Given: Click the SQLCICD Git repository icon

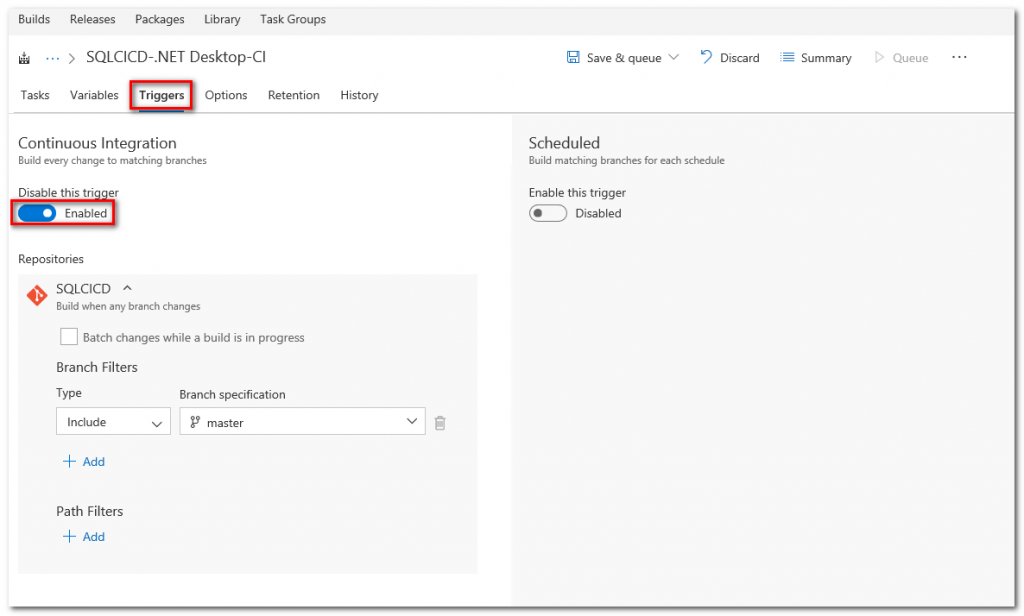Looking at the screenshot, I should pyautogui.click(x=36, y=296).
